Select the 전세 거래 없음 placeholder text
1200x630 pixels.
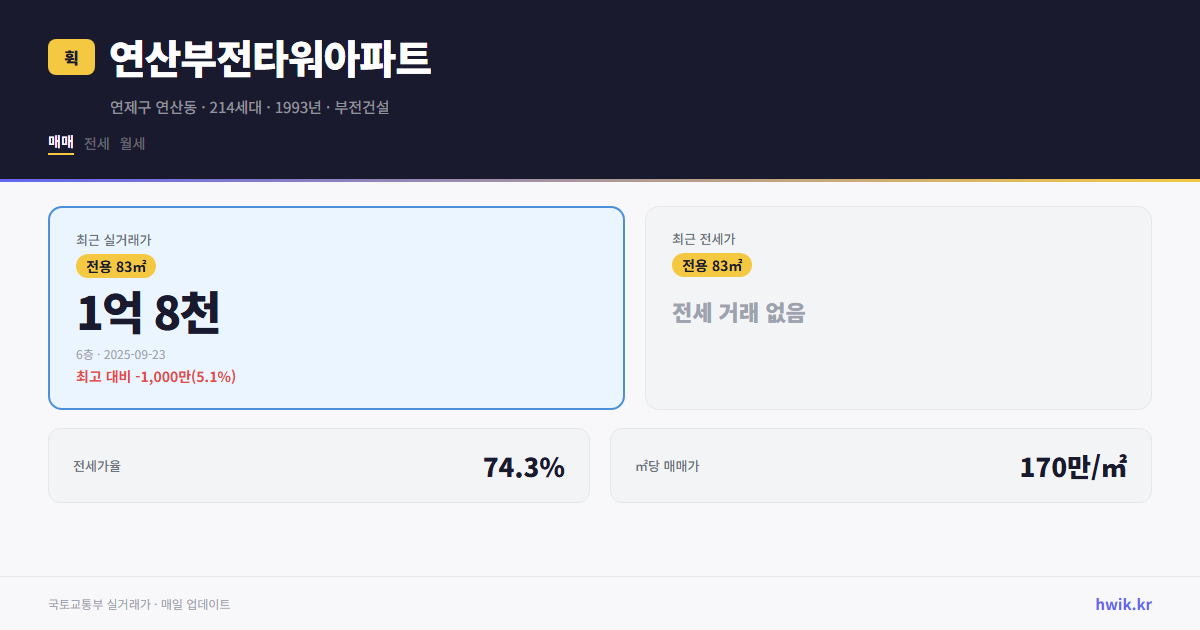739,313
